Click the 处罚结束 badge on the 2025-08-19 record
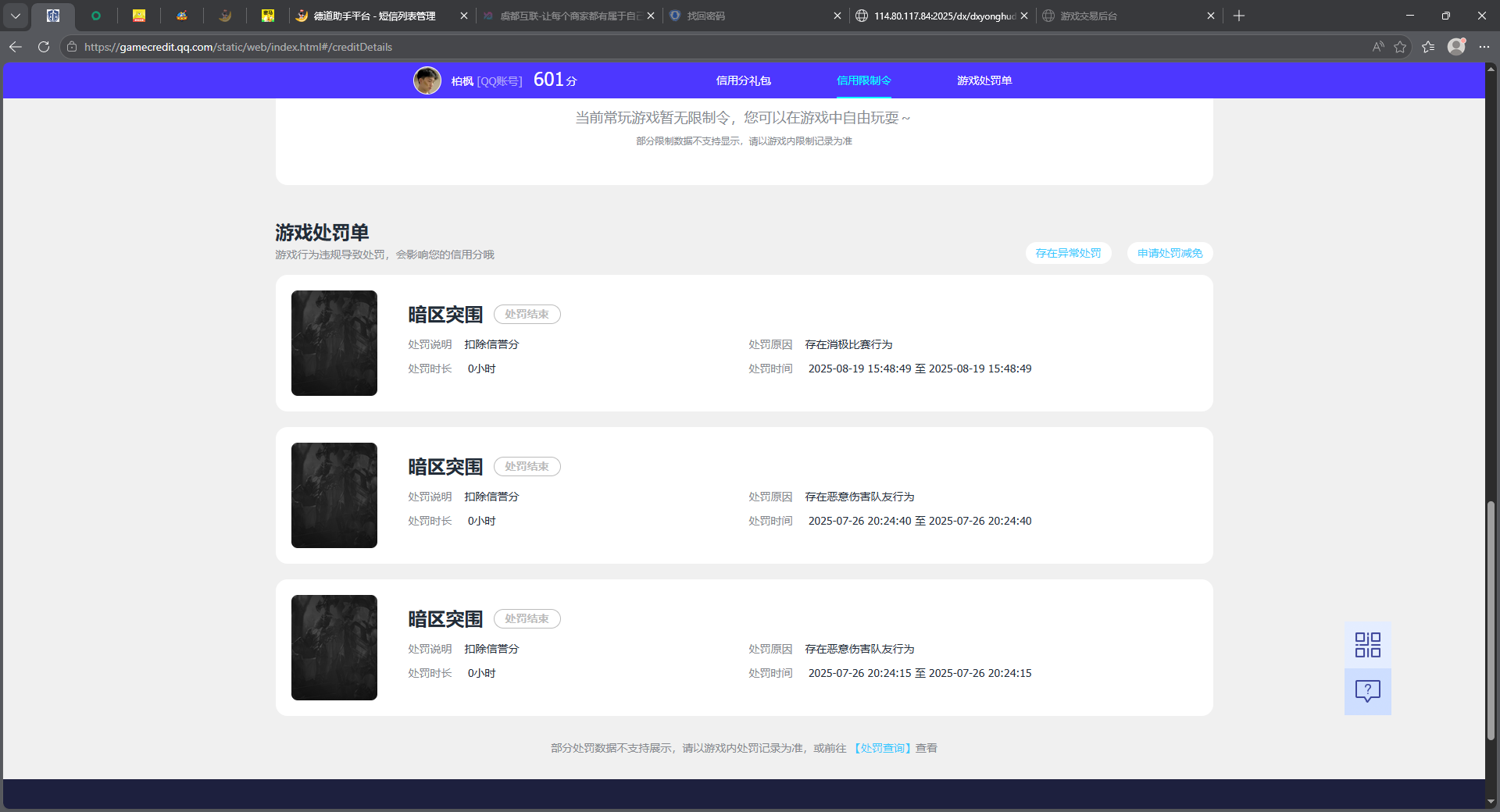Screen dimensions: 1500x812 click(527, 314)
